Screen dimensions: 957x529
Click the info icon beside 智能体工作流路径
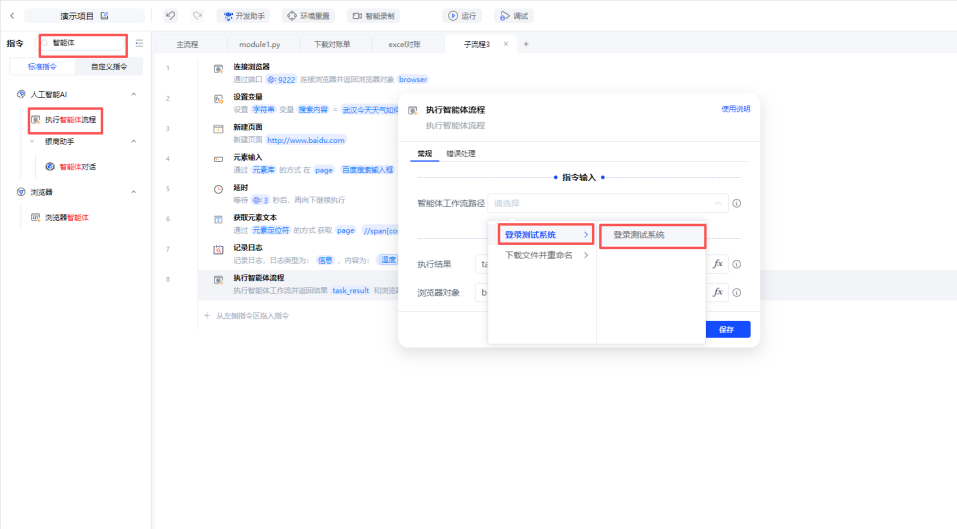[736, 203]
